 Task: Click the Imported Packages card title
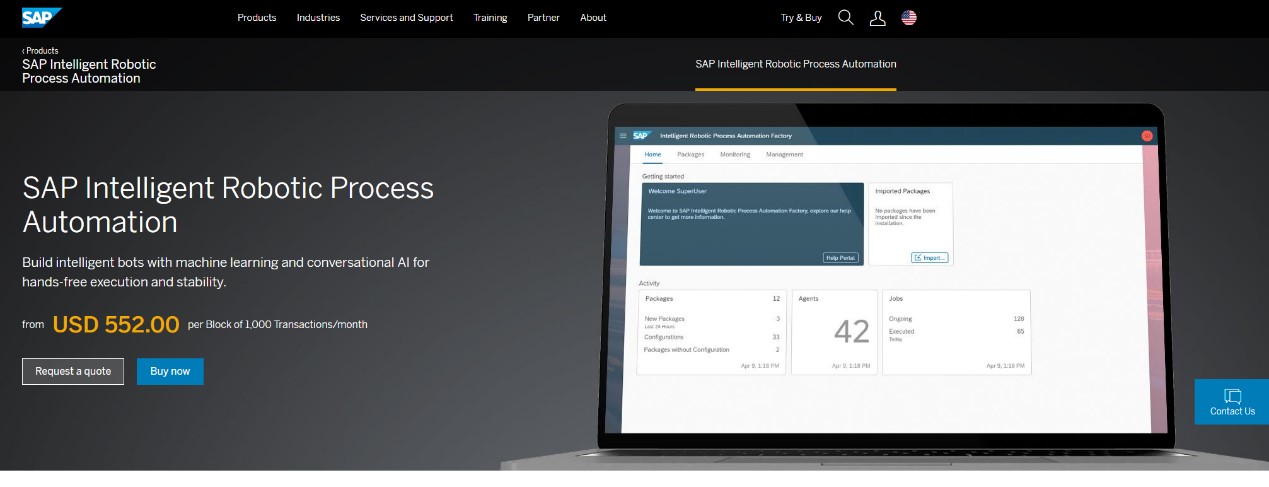(902, 190)
